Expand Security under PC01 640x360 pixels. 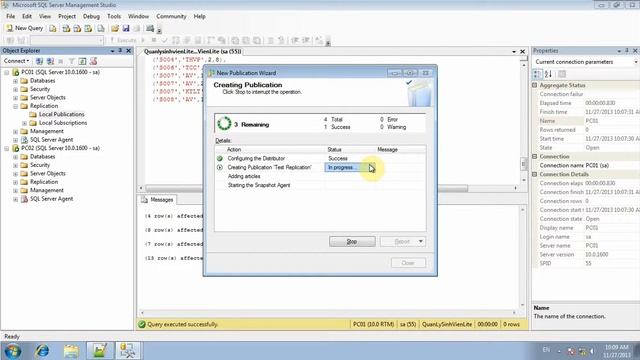tap(16, 89)
